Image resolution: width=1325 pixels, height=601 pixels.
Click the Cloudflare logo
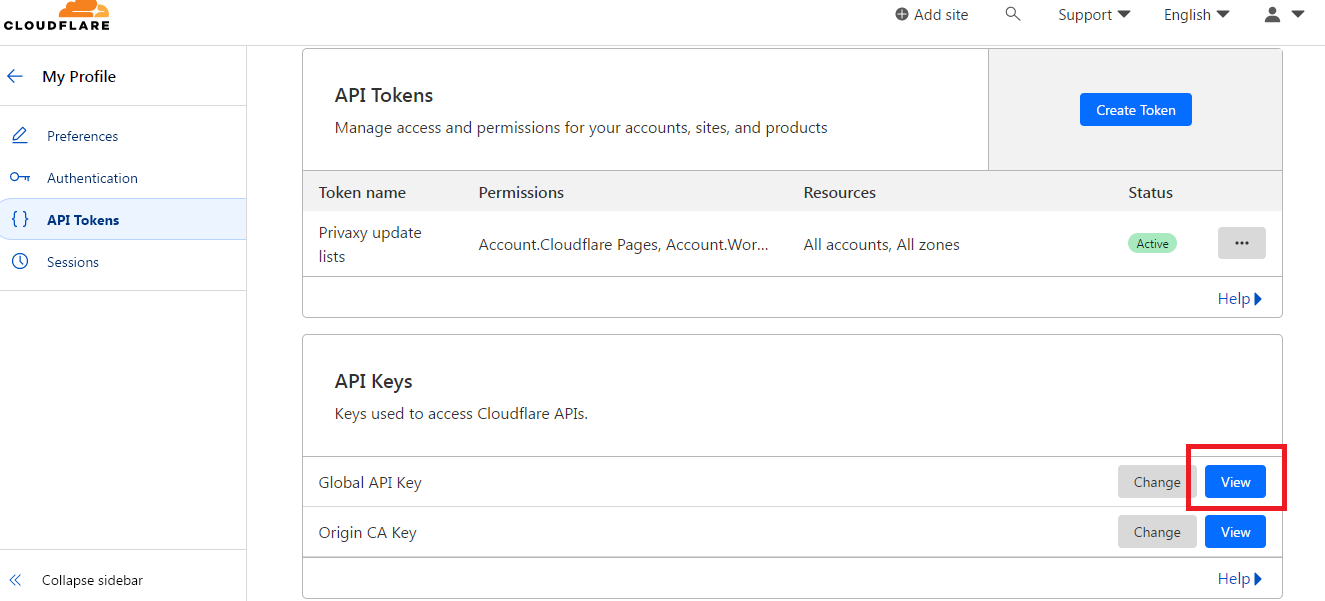[x=57, y=14]
